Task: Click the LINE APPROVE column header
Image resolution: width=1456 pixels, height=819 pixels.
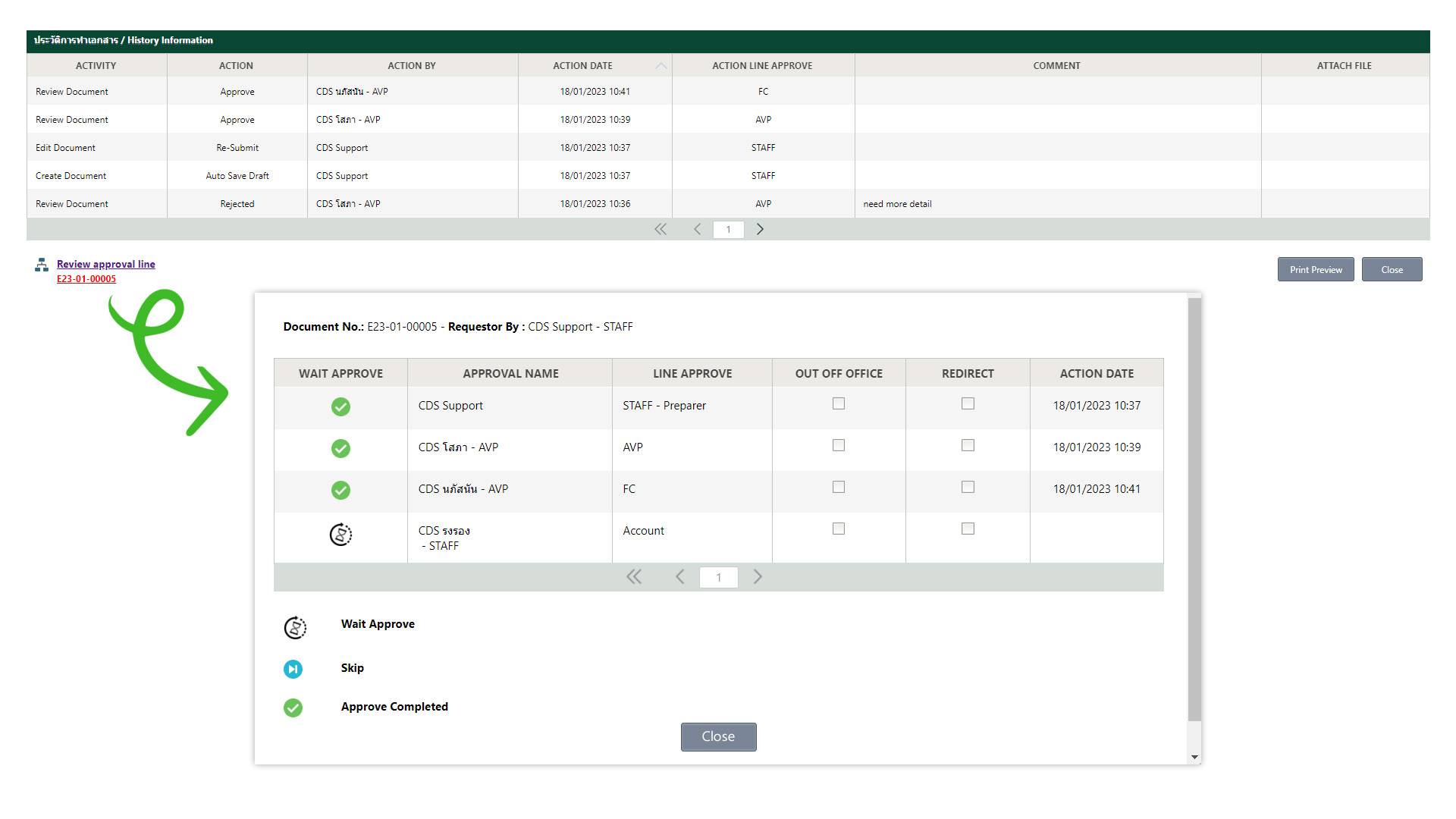Action: (692, 373)
